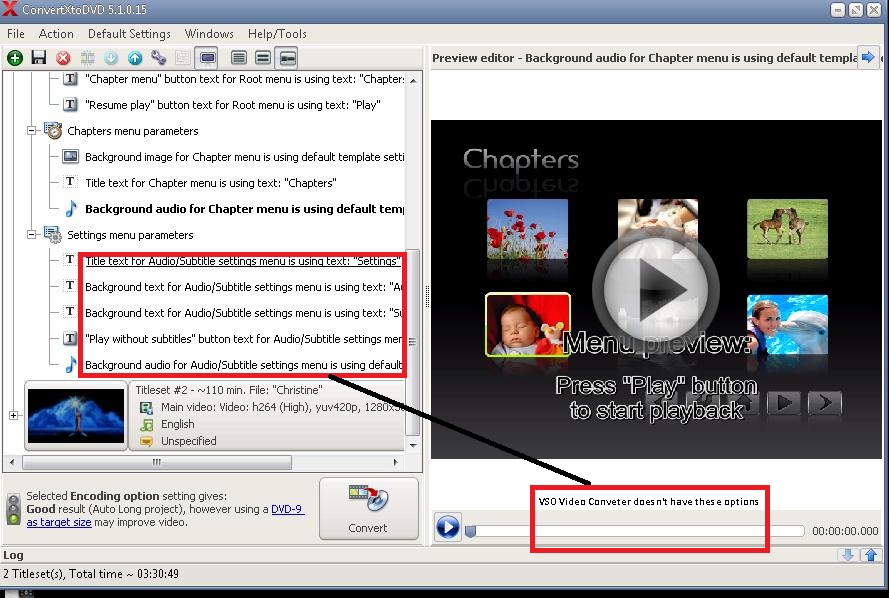This screenshot has width=889, height=598.
Task: Click the horizontal scrollbar left arrow
Action: click(x=12, y=463)
